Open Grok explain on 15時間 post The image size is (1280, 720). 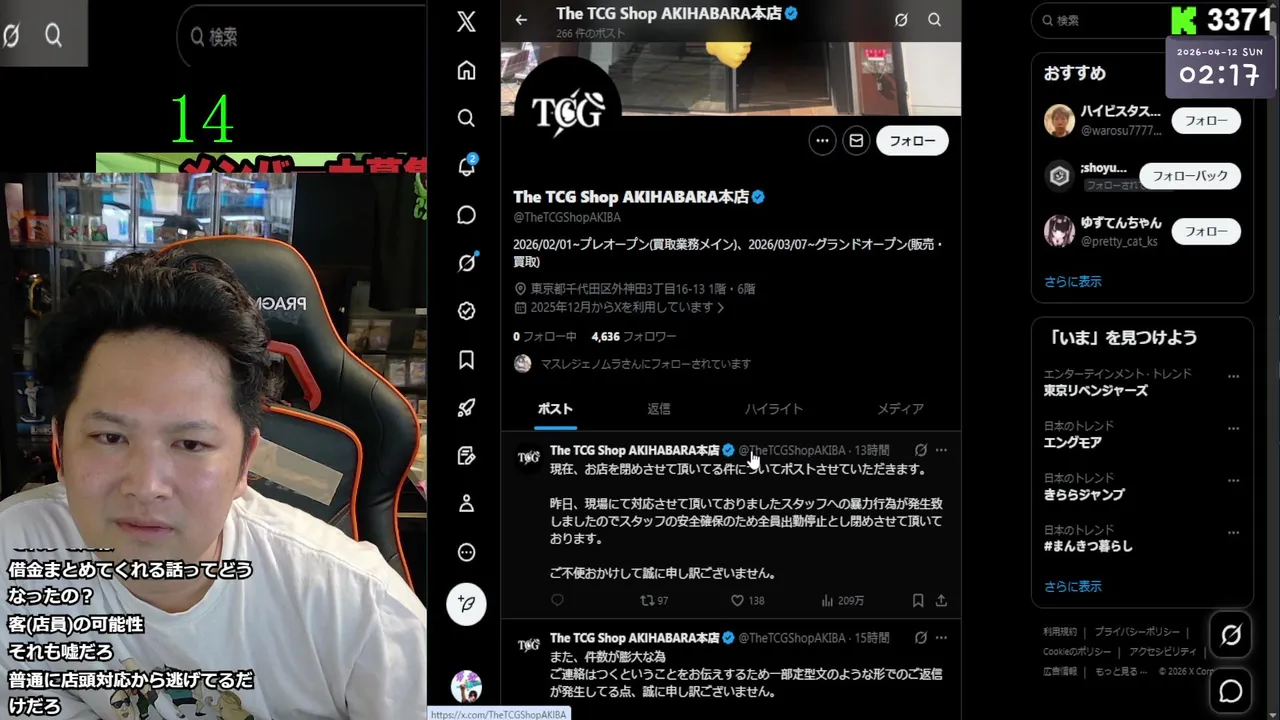pos(921,637)
